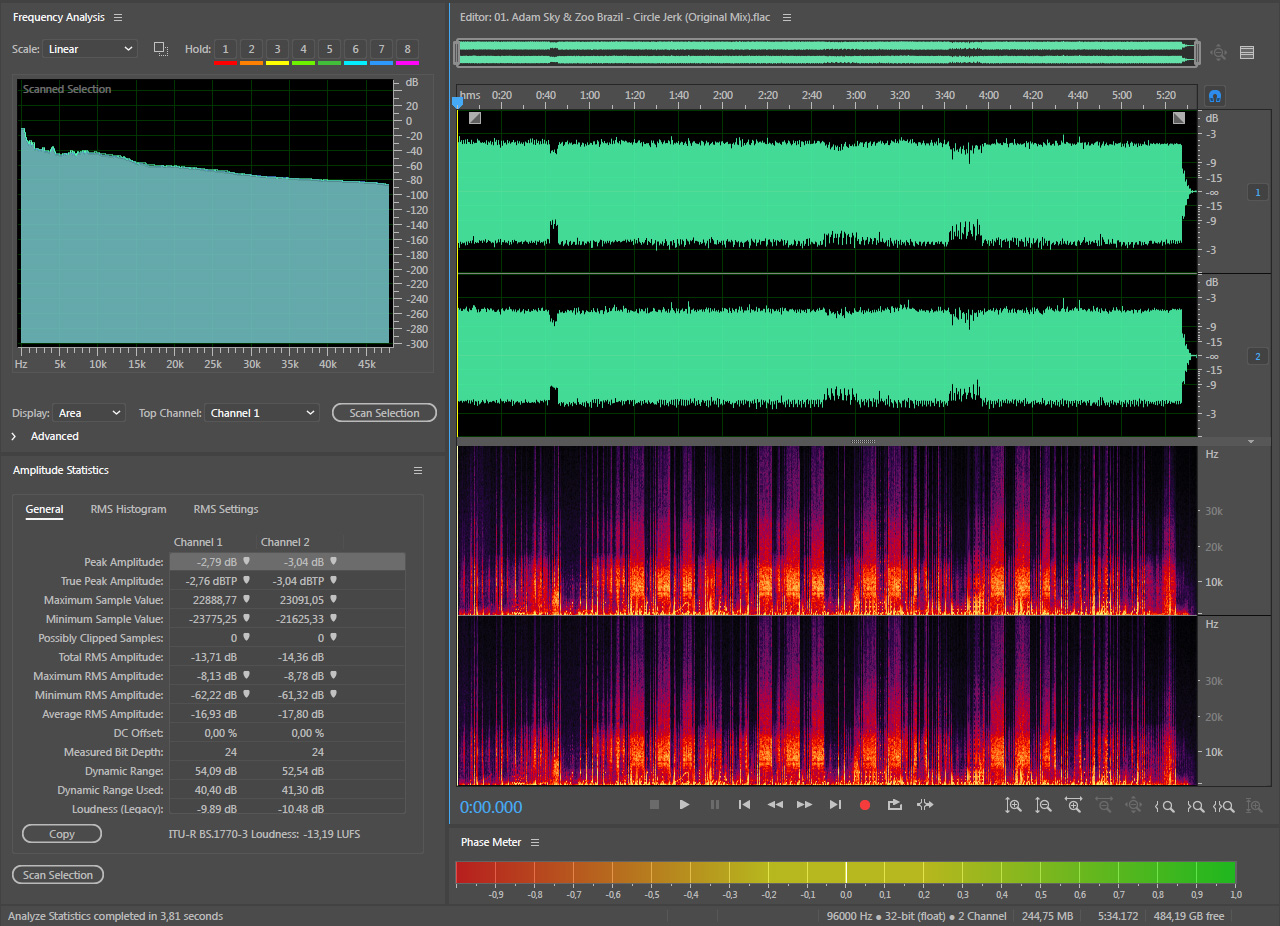1280x926 pixels.
Task: Move playhead to previous marker
Action: tap(744, 805)
